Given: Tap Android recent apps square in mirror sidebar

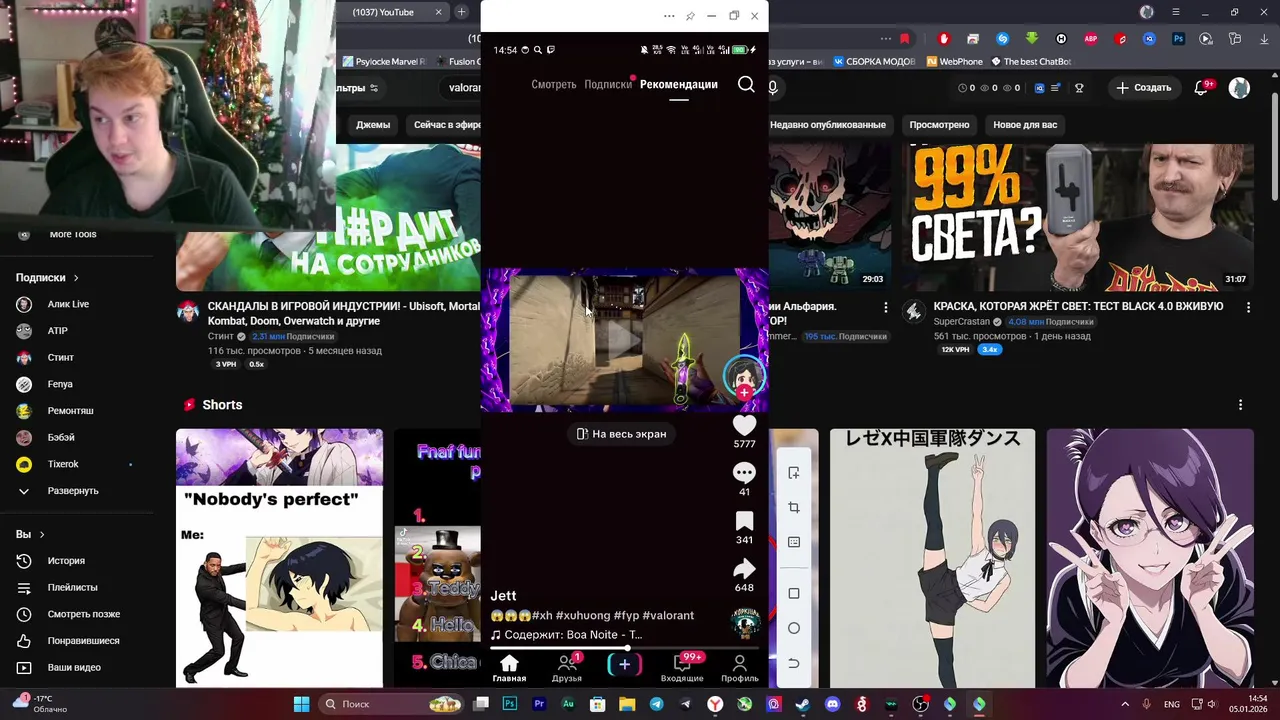Looking at the screenshot, I should pos(794,594).
